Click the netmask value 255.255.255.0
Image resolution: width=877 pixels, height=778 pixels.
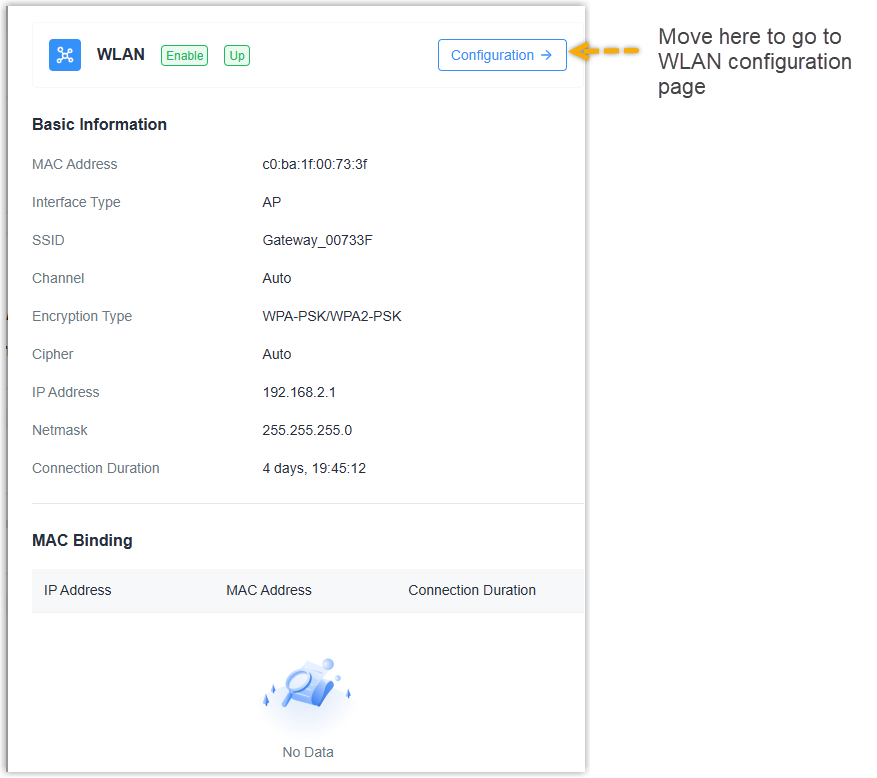pos(307,430)
